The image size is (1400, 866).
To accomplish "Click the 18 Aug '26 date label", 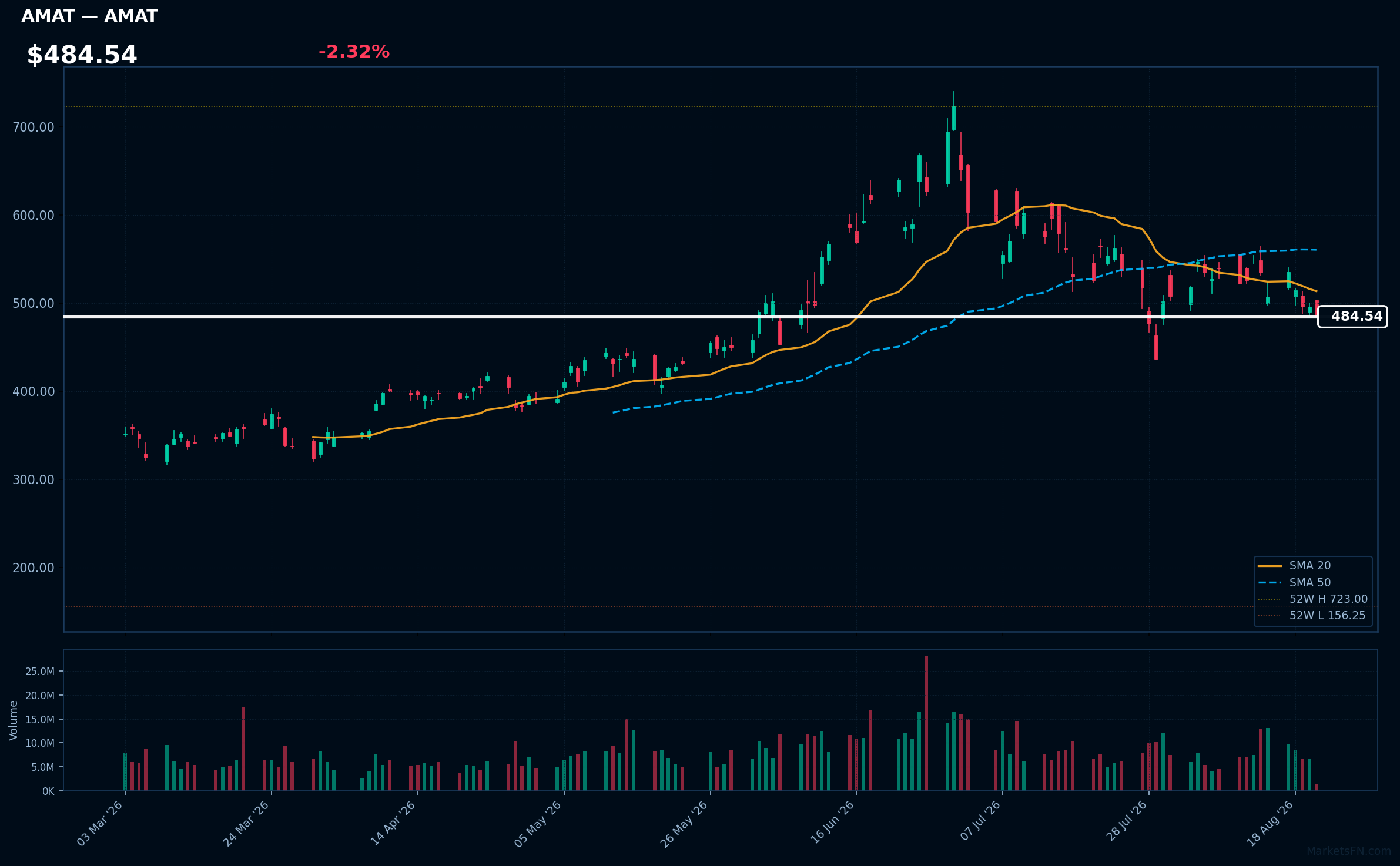I will click(x=1270, y=824).
